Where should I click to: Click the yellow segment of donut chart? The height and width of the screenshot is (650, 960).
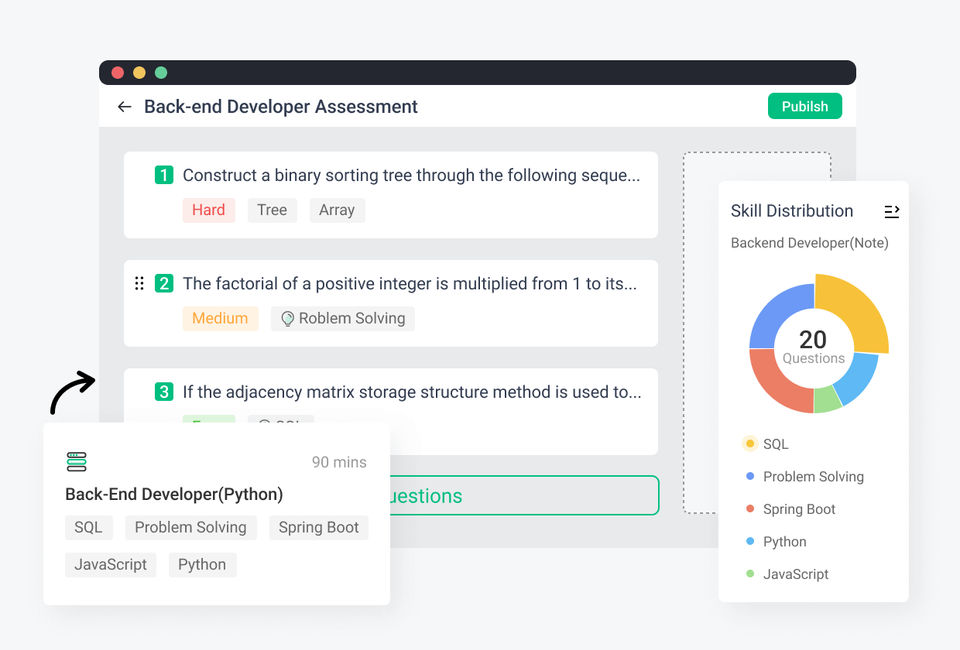click(x=857, y=310)
